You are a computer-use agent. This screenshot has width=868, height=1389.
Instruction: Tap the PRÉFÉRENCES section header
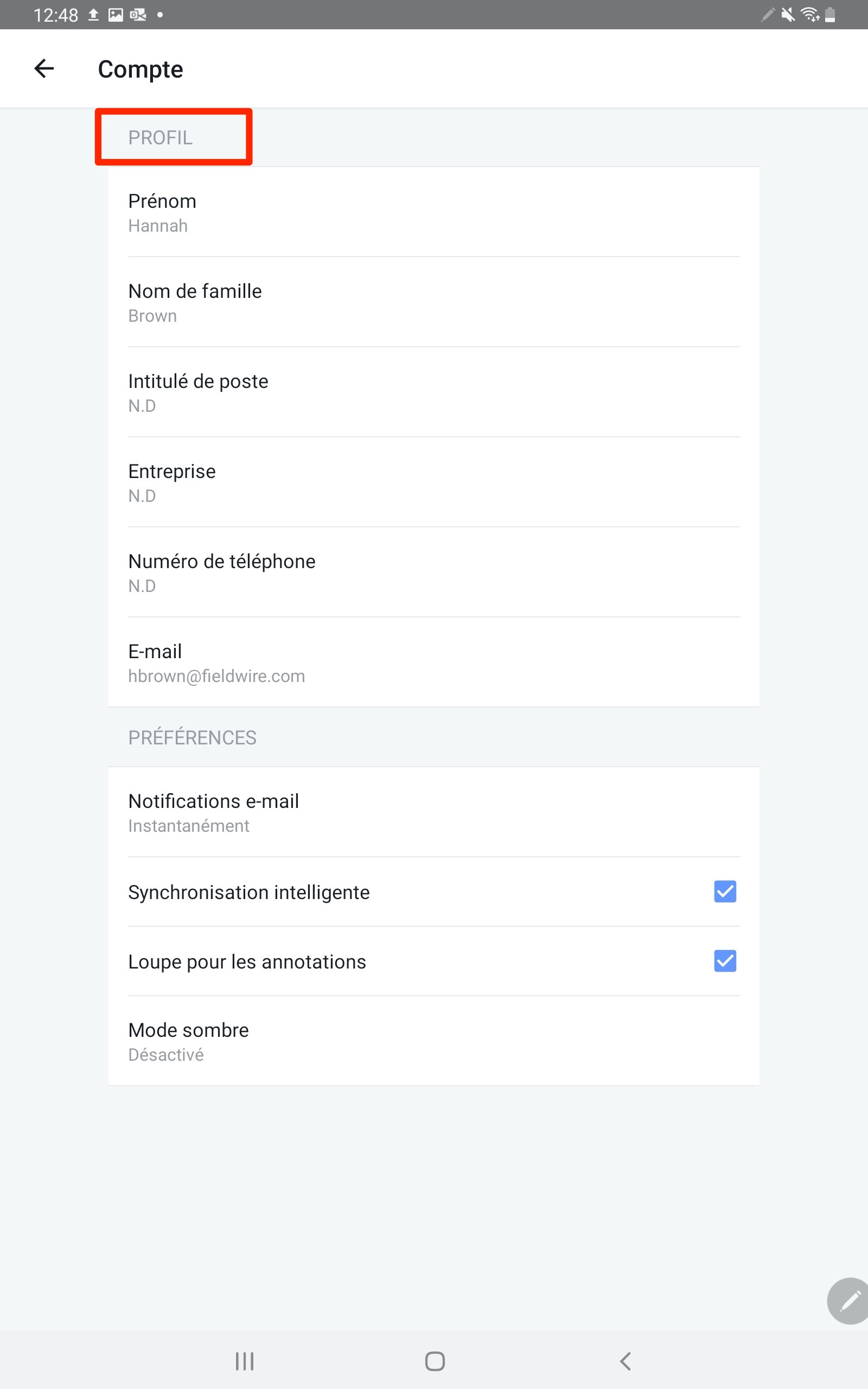(192, 737)
